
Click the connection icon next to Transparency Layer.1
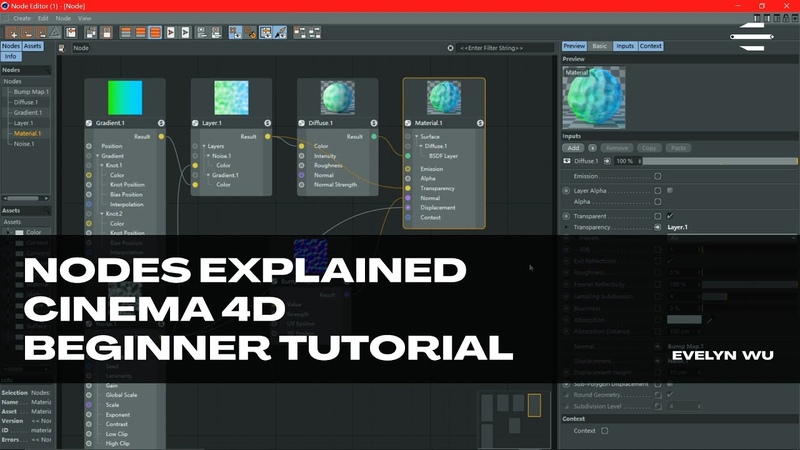pyautogui.click(x=658, y=228)
